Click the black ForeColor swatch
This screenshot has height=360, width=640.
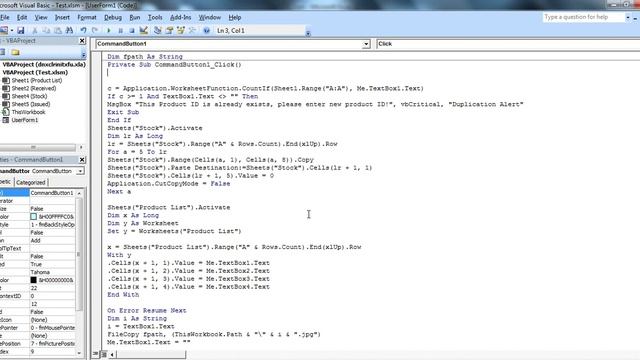point(33,280)
